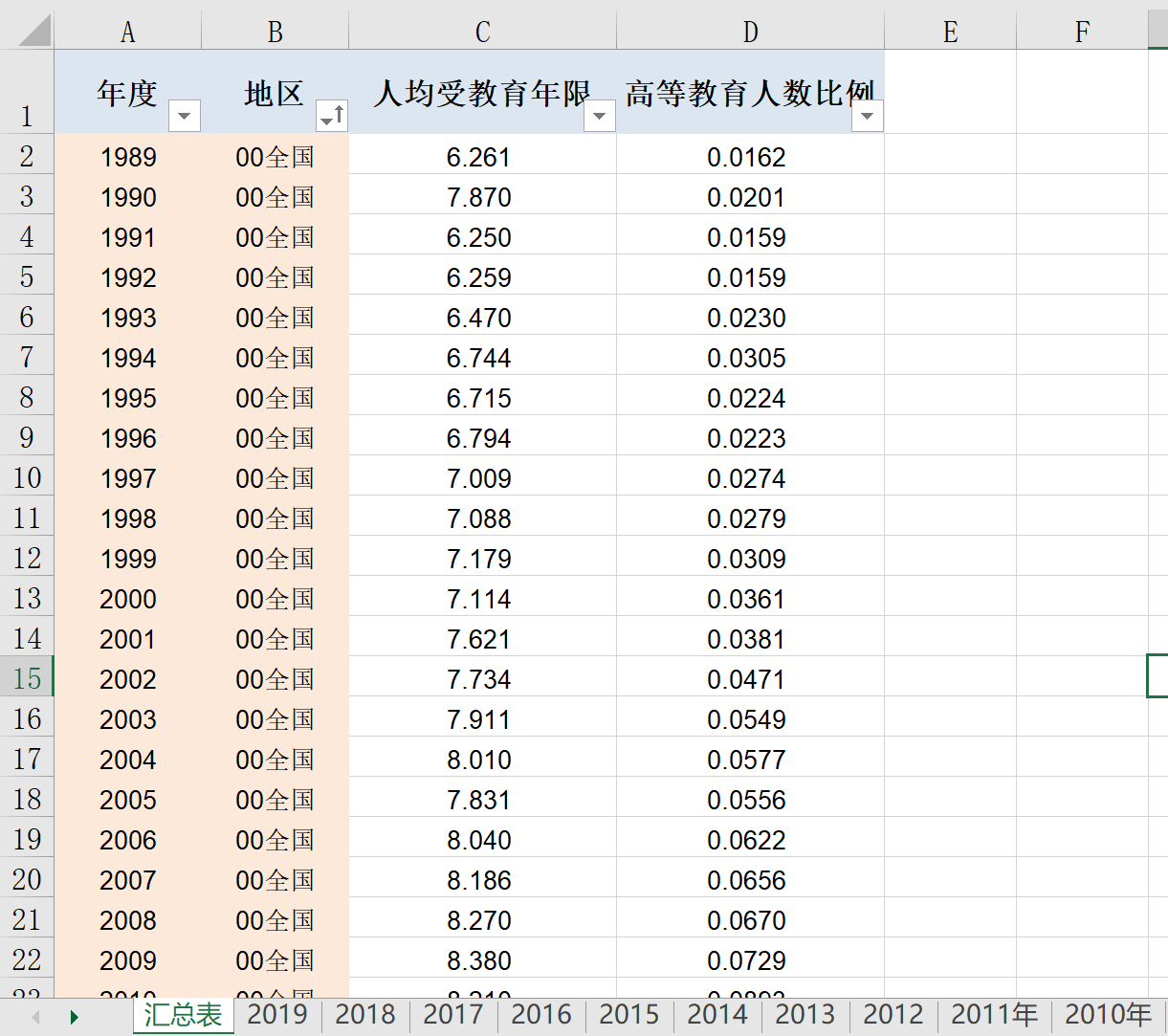1168x1036 pixels.
Task: Click the 人均受教育年限 header cell
Action: click(x=483, y=92)
